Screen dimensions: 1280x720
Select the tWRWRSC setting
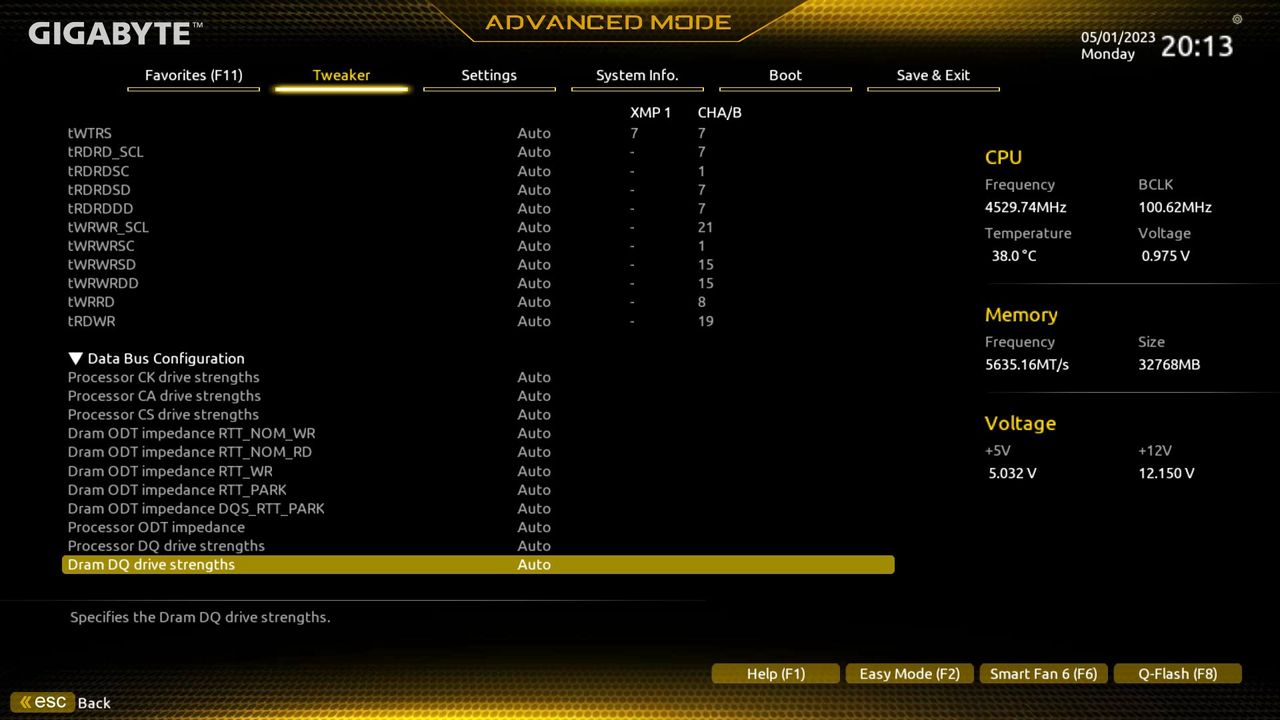[478, 246]
